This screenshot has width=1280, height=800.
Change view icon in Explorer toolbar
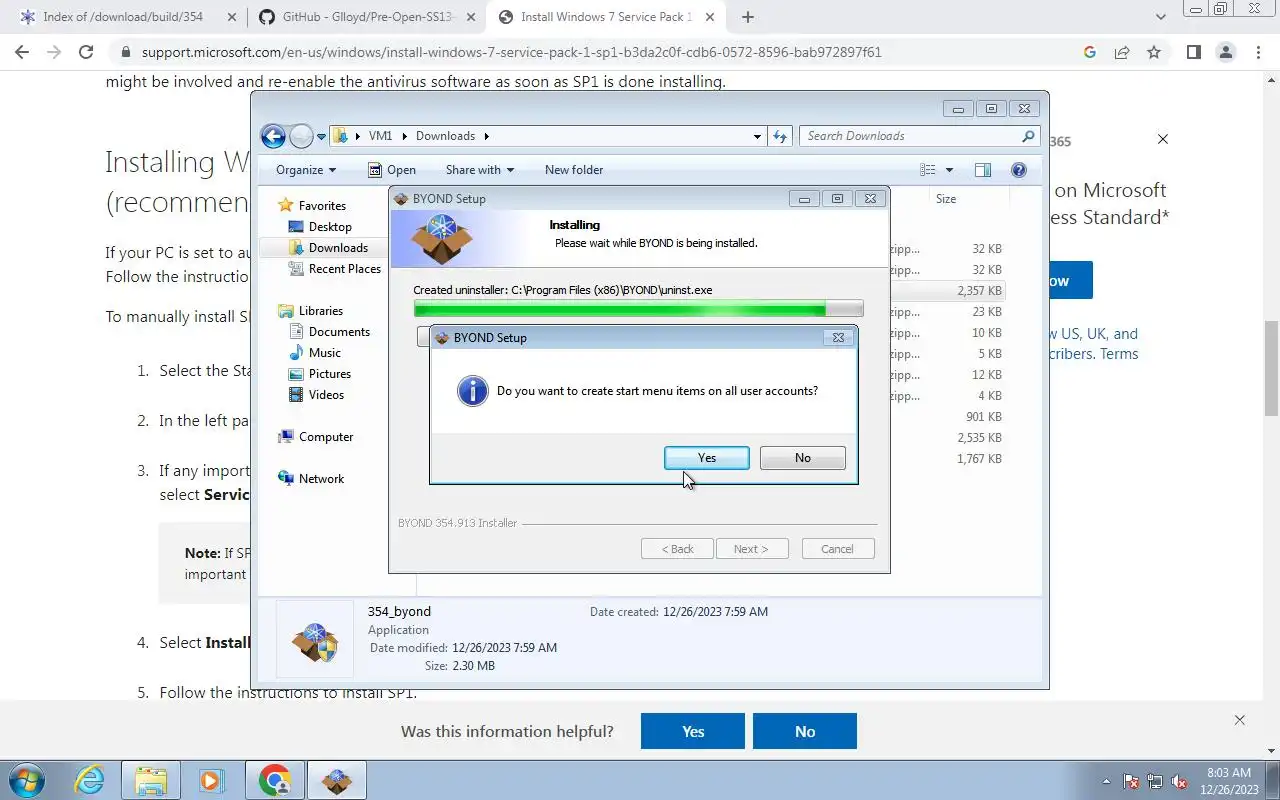tap(928, 170)
